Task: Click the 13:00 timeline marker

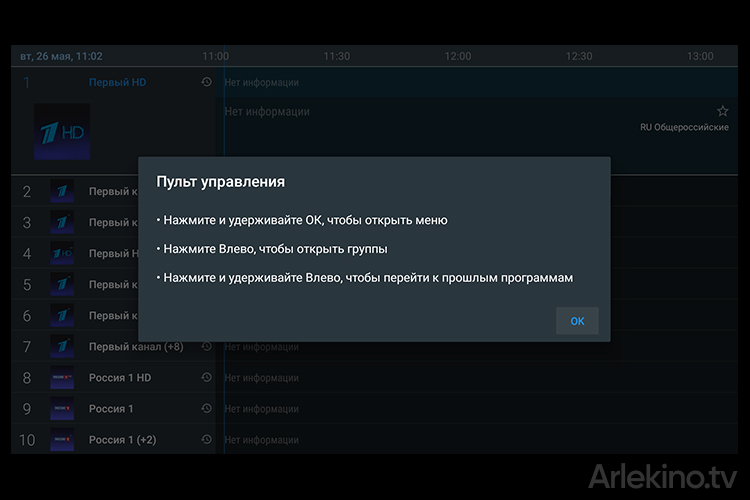Action: pyautogui.click(x=700, y=56)
